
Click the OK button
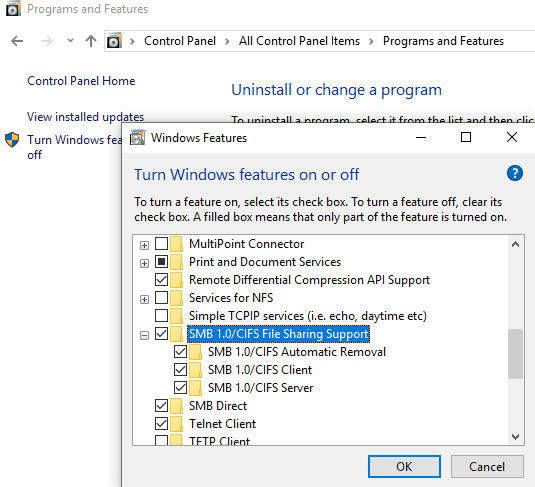[404, 467]
